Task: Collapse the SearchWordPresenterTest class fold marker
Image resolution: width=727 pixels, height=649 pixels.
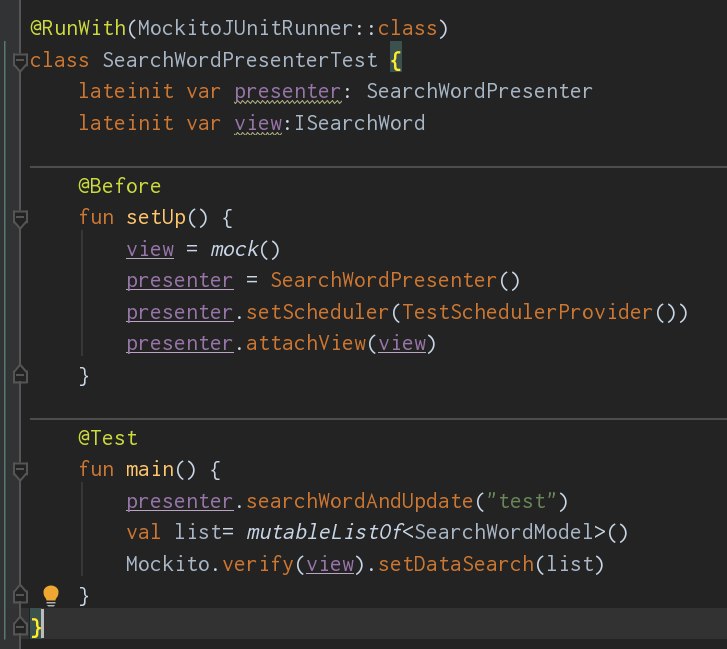Action: 20,62
